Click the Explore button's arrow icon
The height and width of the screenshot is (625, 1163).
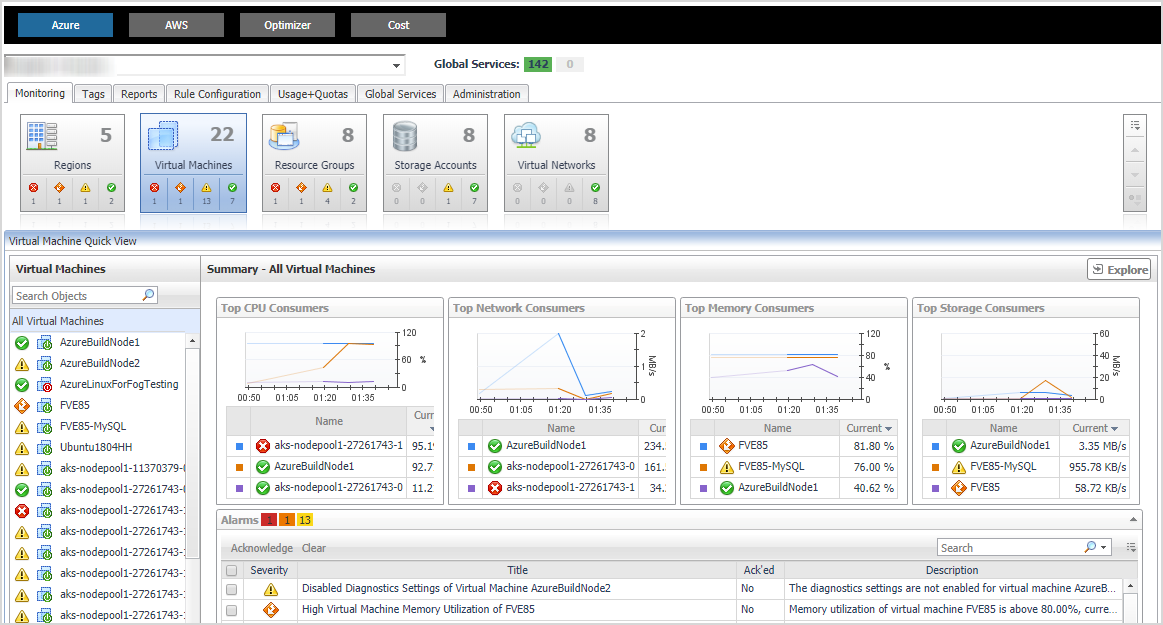[1098, 269]
